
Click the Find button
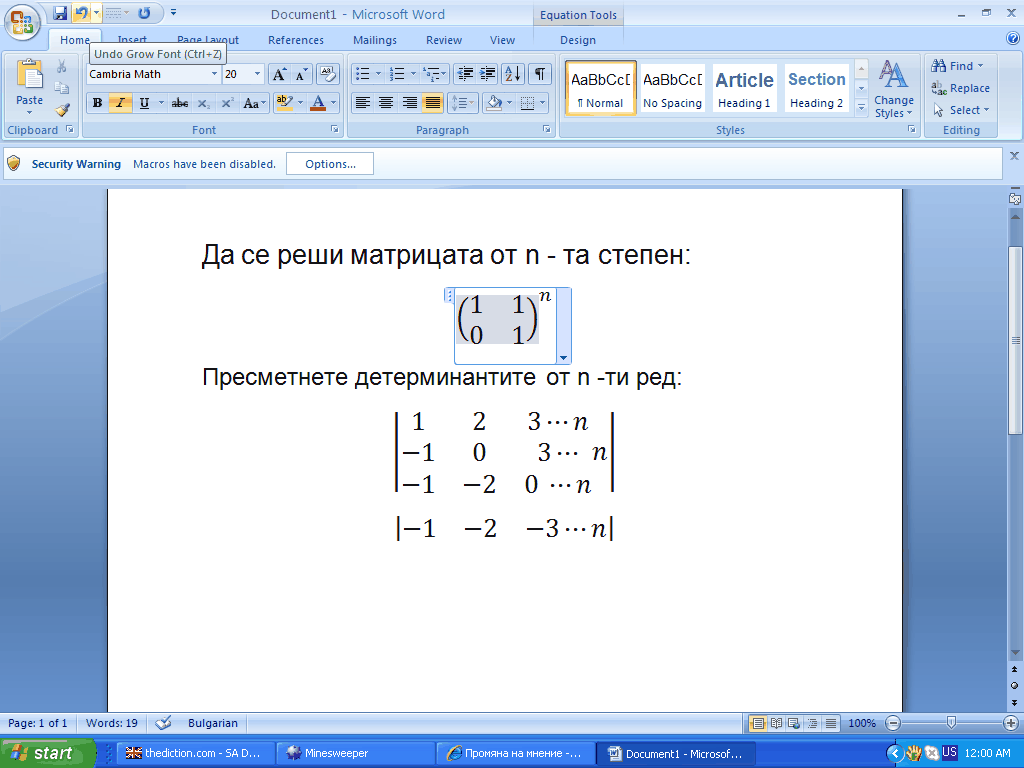(957, 66)
